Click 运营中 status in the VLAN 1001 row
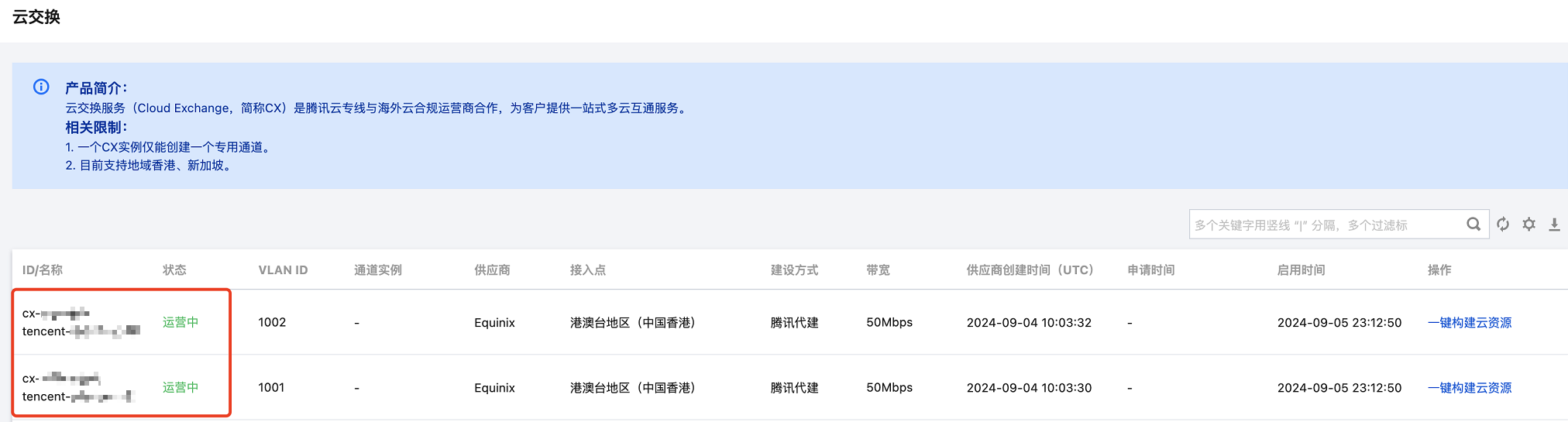This screenshot has height=422, width=1568. pos(181,387)
